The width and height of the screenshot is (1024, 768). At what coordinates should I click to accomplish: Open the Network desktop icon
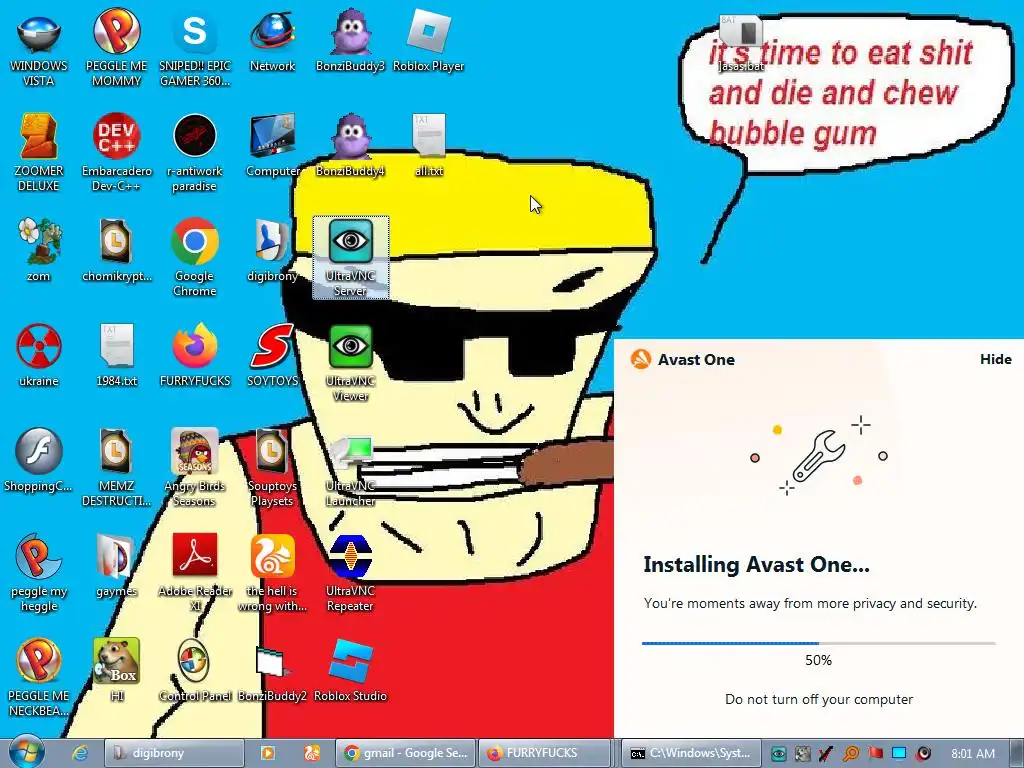[272, 41]
